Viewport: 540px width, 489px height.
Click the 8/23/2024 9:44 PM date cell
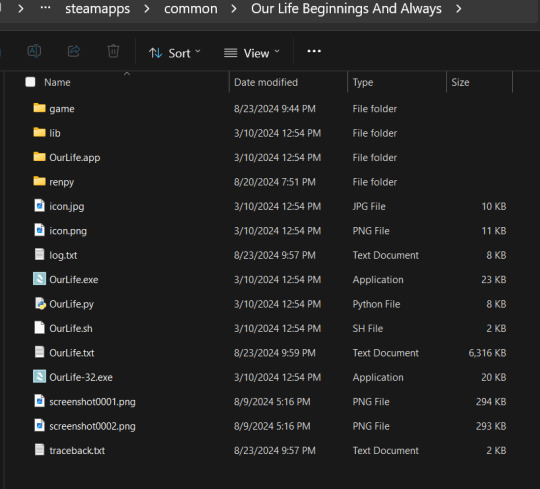[275, 109]
